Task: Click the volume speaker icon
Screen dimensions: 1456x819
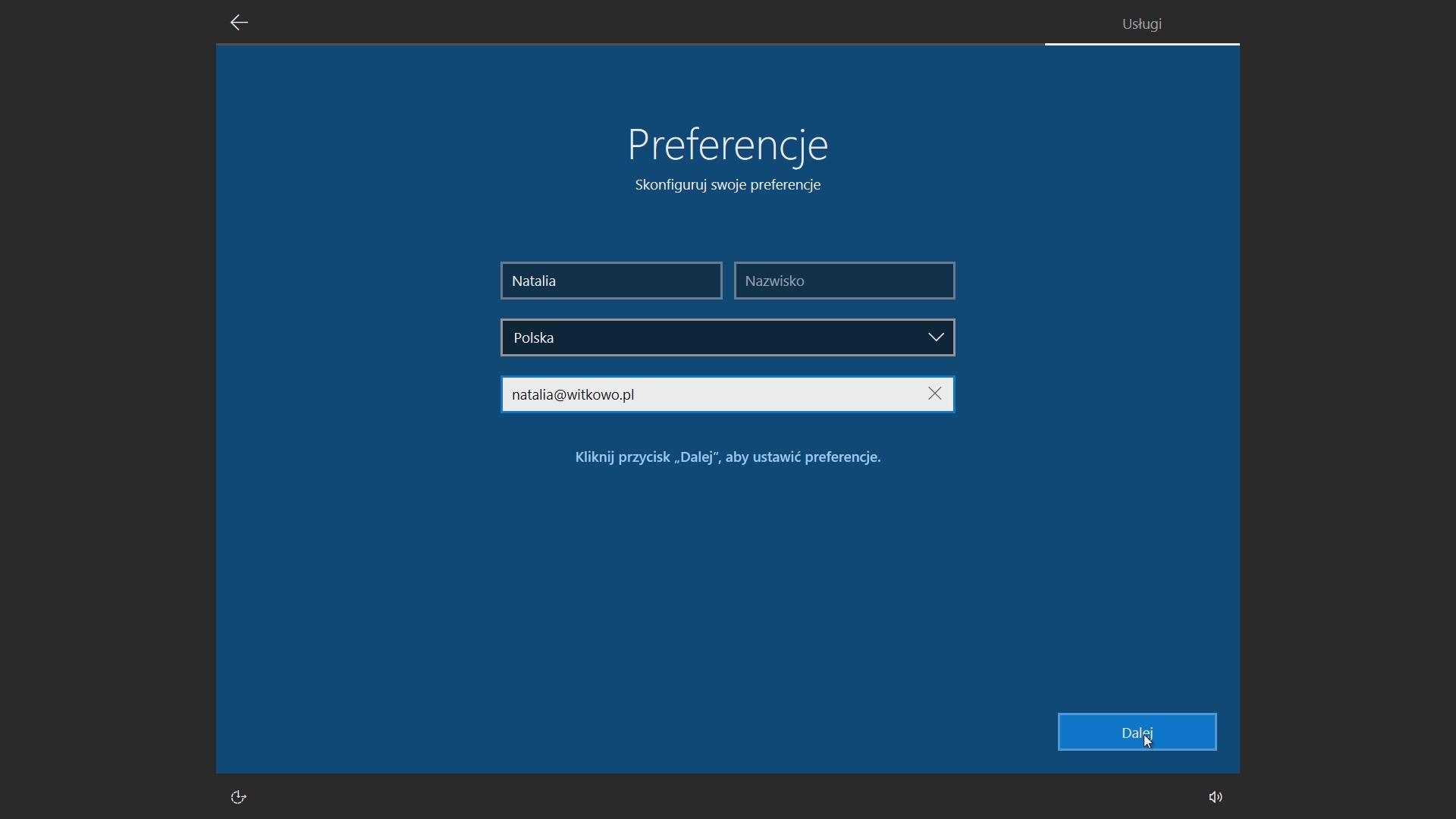Action: 1216,797
